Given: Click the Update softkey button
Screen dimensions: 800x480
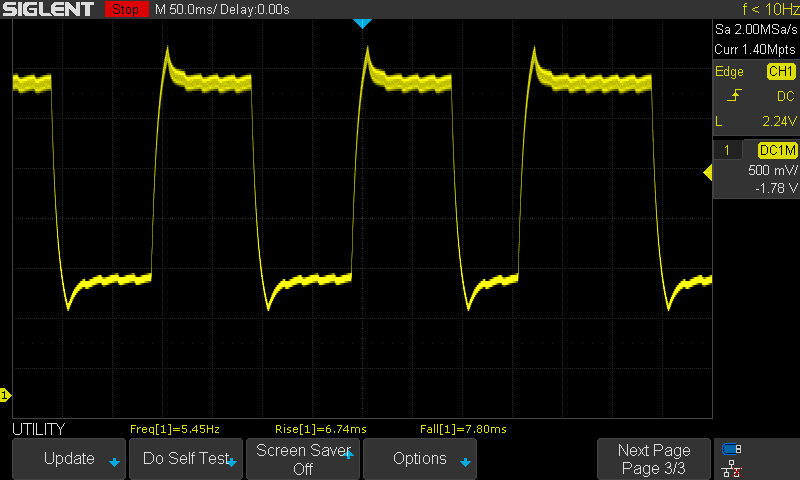Looking at the screenshot, I should pyautogui.click(x=69, y=459).
